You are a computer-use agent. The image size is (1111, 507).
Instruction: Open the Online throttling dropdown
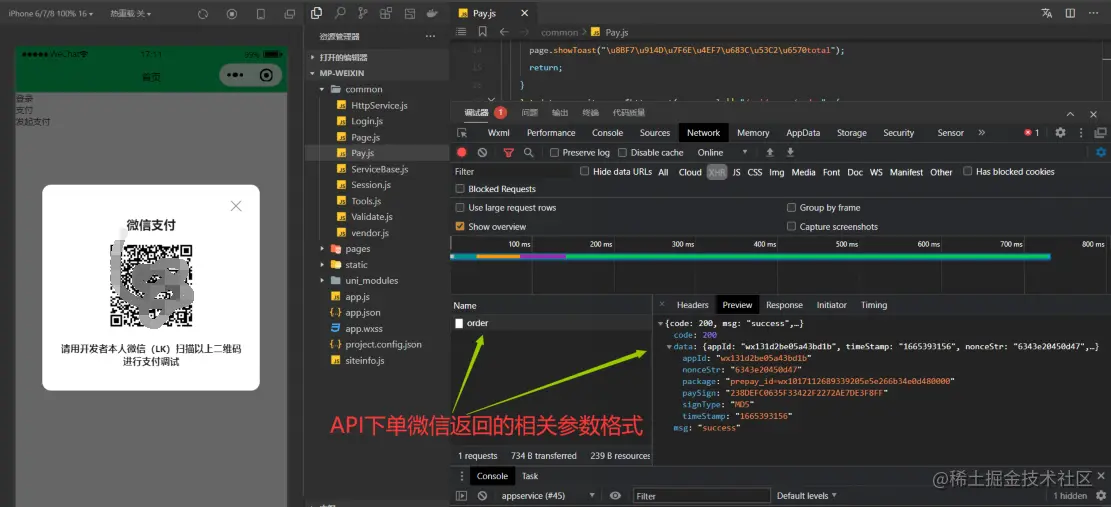click(723, 152)
